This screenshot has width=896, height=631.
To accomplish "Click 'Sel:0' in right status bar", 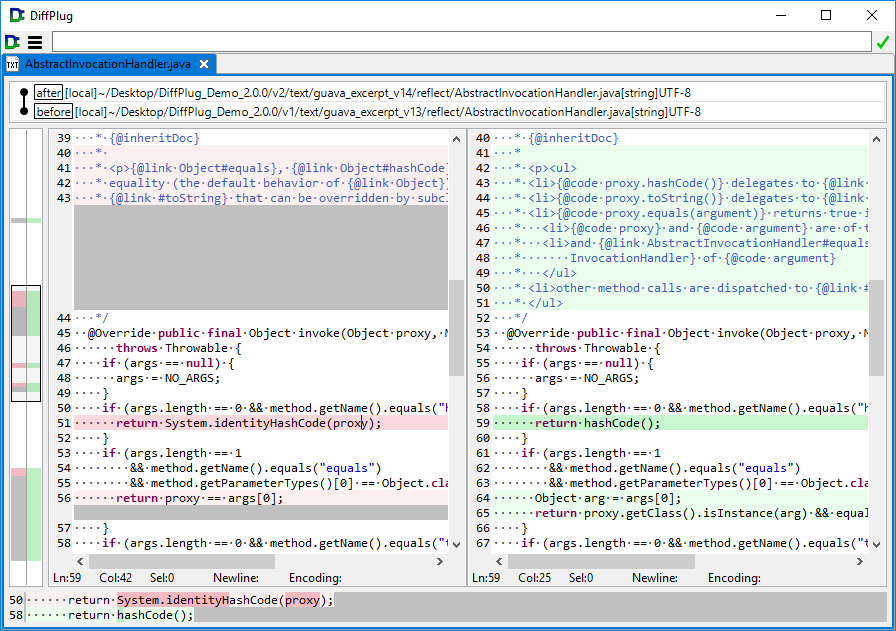I will 581,578.
